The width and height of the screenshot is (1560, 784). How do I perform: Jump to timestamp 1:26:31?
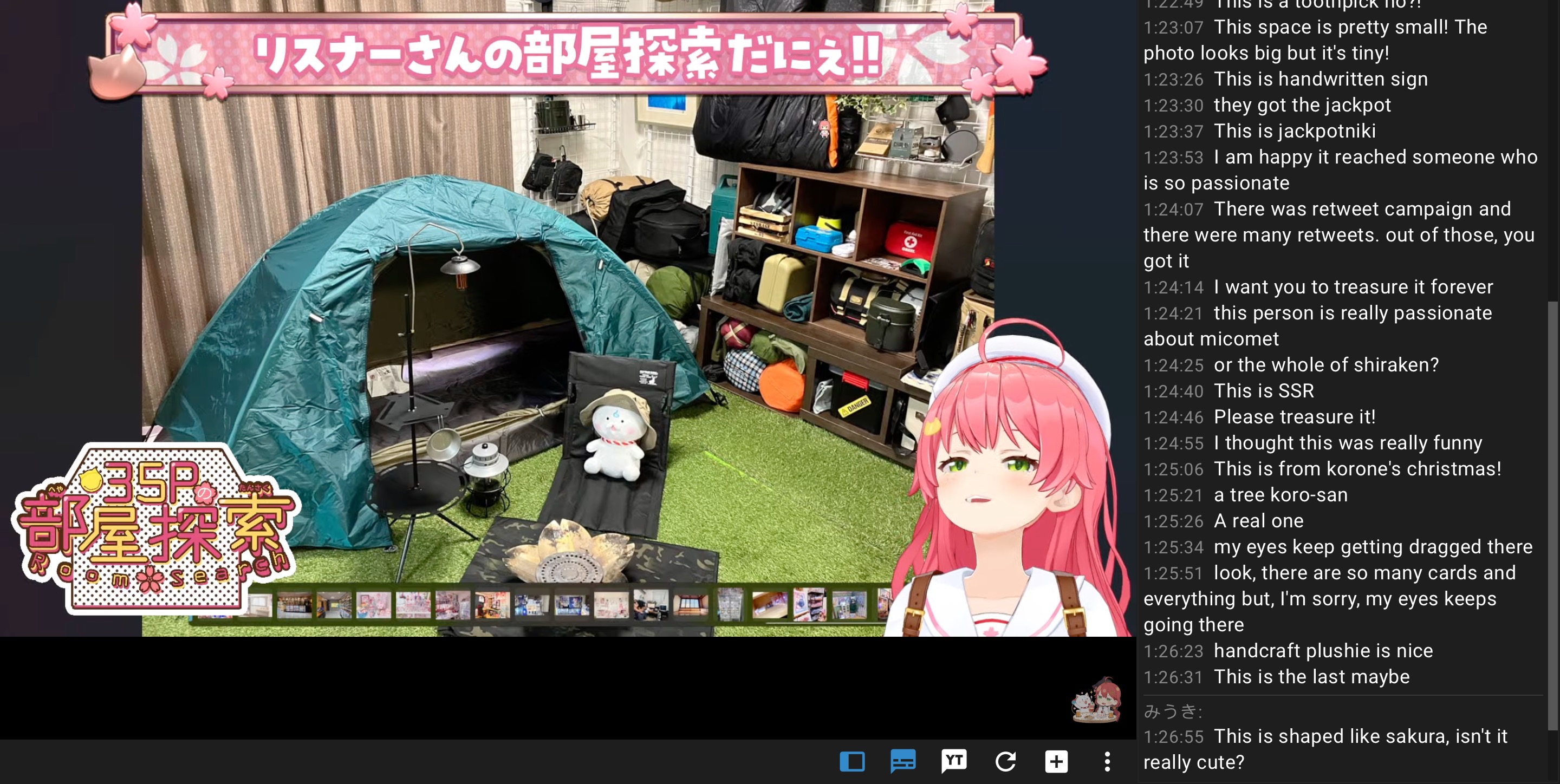[1173, 677]
